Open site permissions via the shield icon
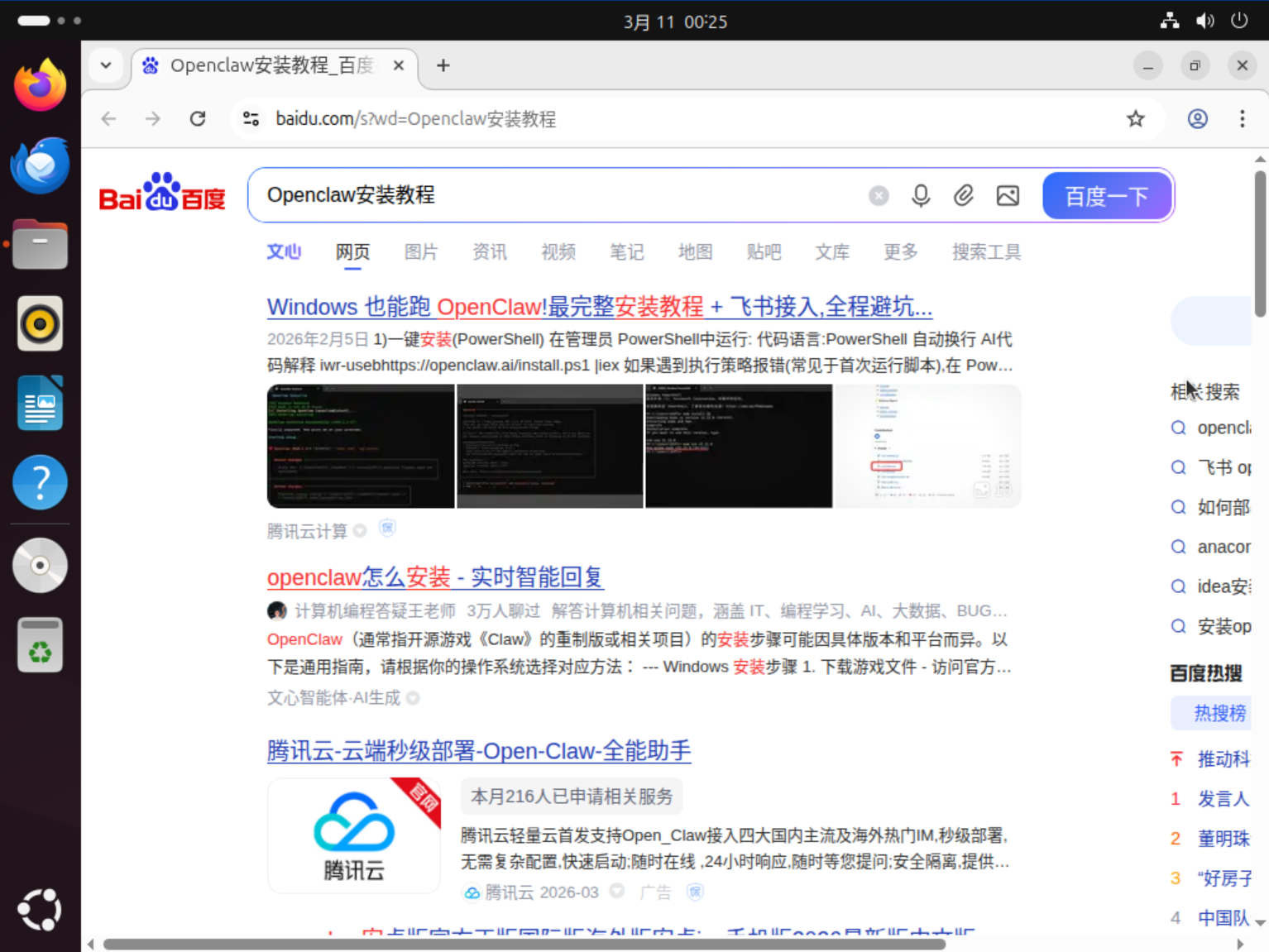This screenshot has height=952, width=1269. [251, 118]
